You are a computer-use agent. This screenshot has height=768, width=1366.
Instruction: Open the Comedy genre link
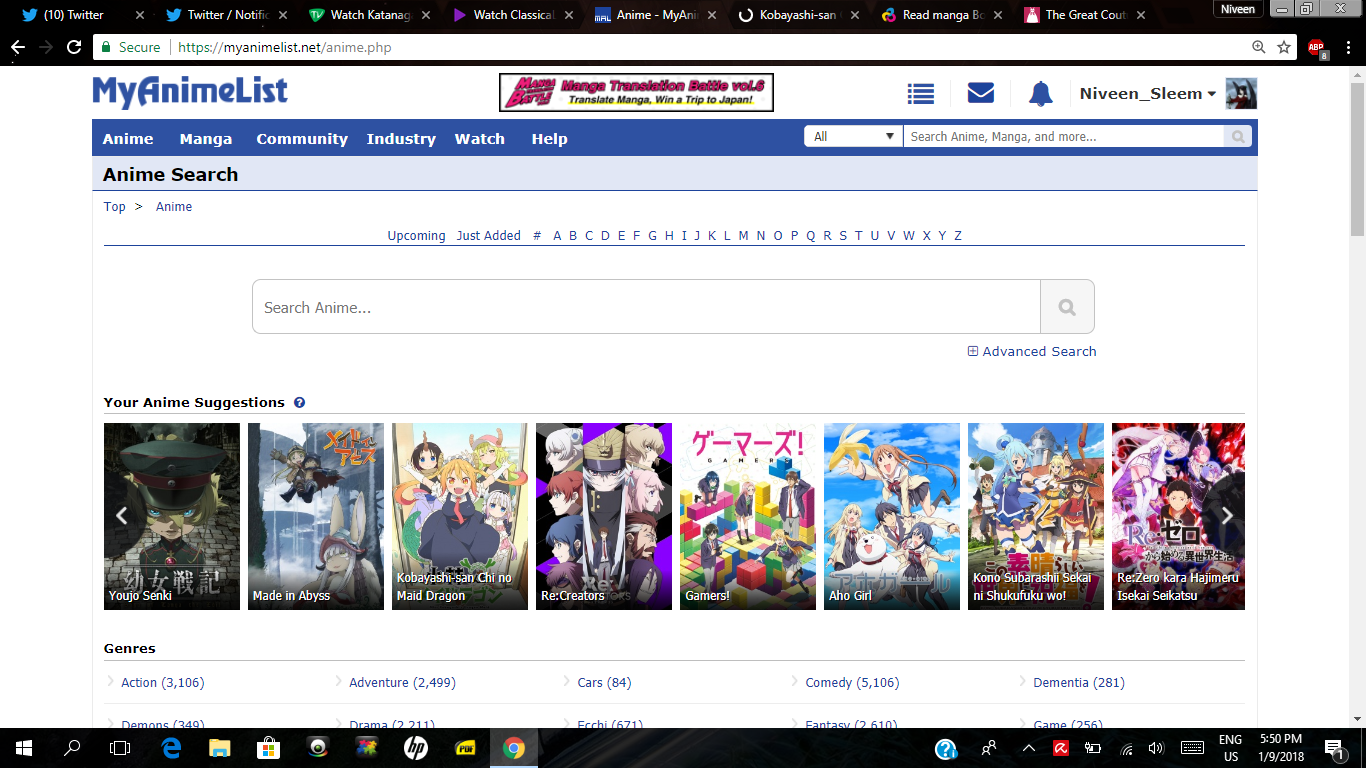(x=851, y=683)
